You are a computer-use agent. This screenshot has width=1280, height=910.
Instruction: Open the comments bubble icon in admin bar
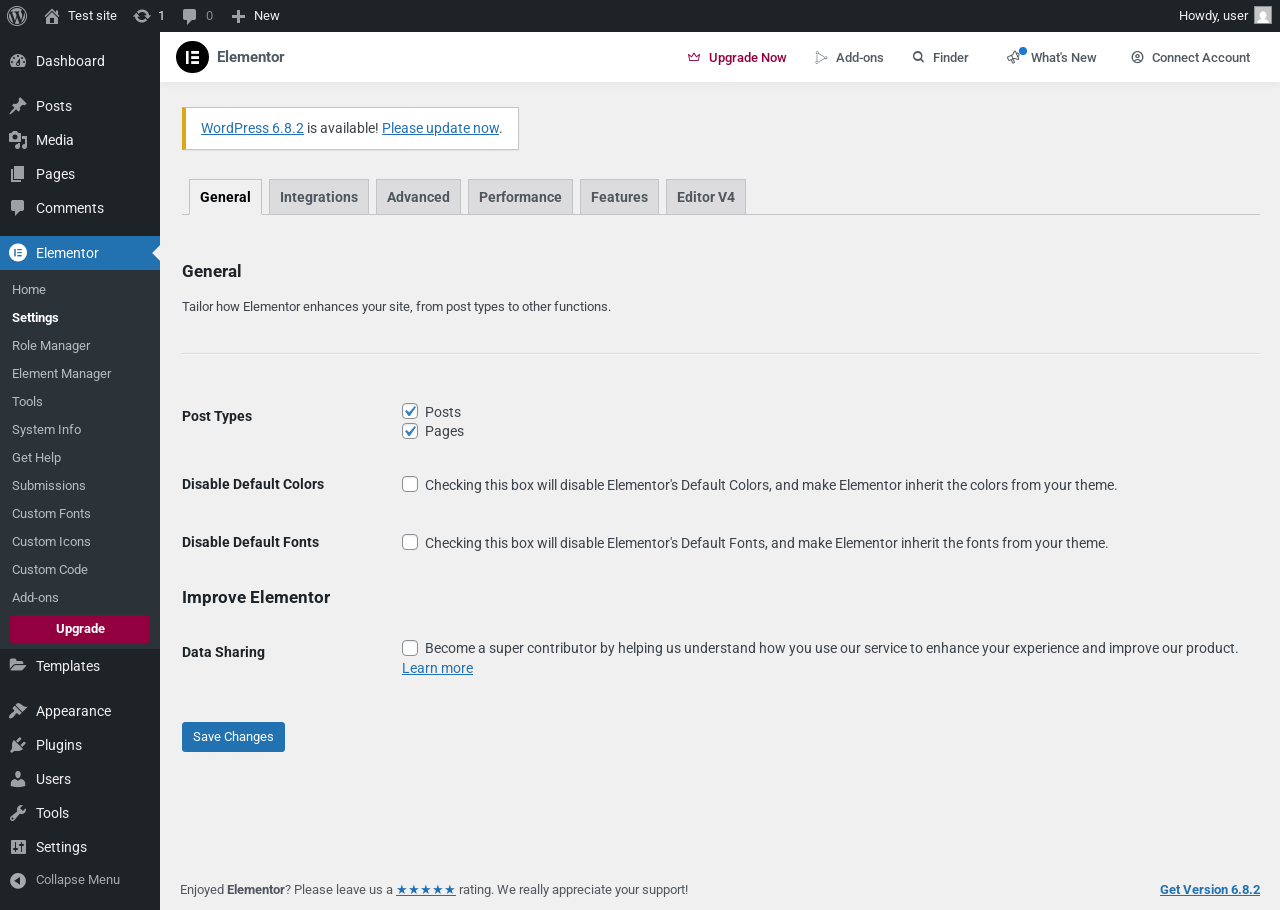pos(190,16)
